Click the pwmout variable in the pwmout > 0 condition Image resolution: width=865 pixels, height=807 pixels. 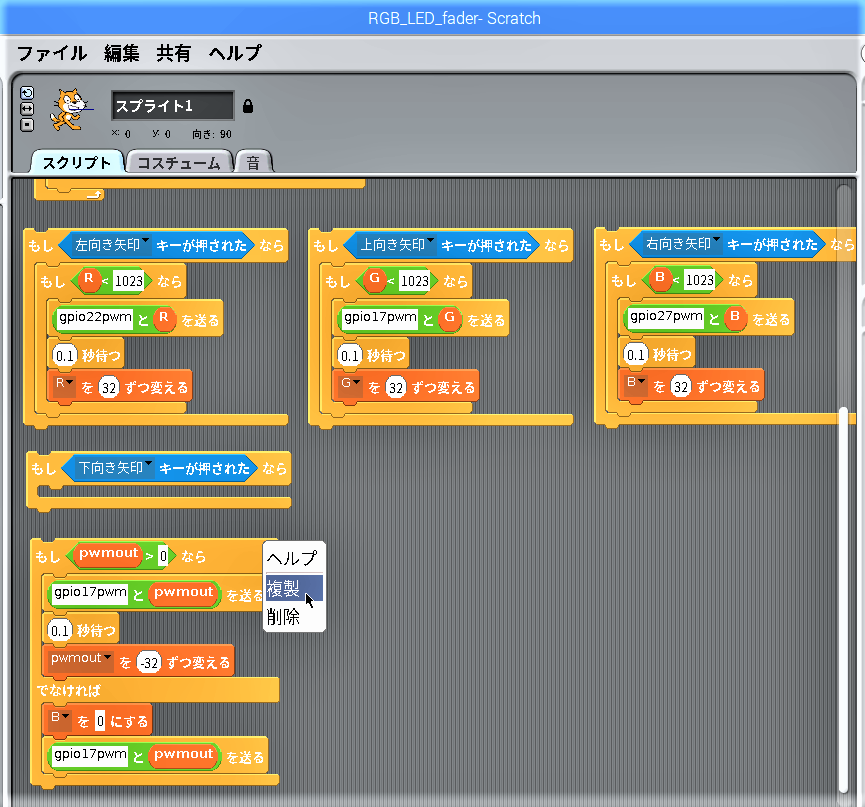pyautogui.click(x=108, y=553)
